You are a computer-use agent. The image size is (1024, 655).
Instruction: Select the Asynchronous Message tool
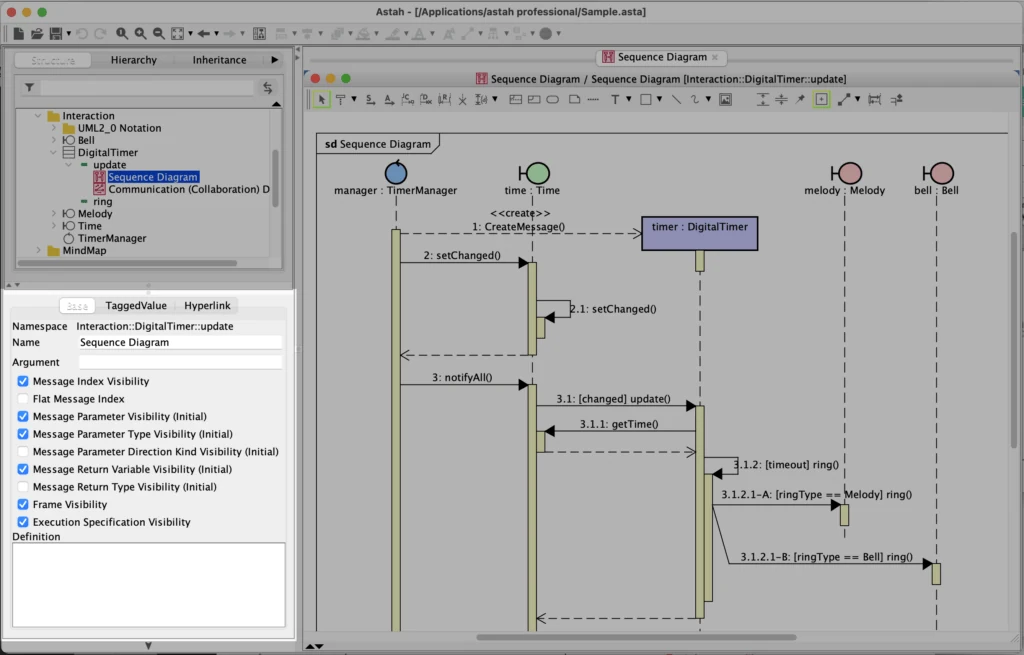[389, 99]
